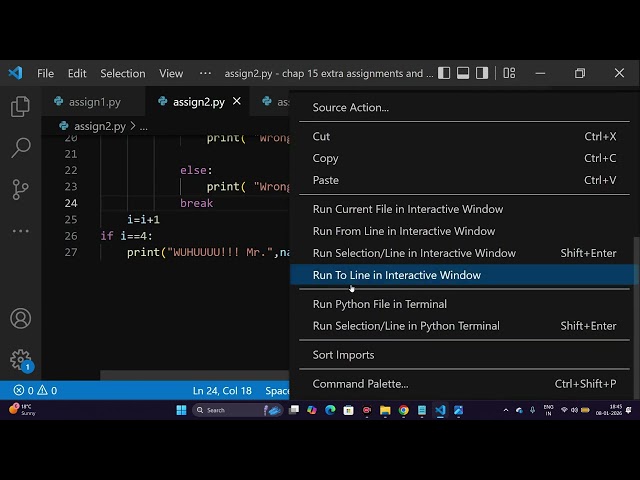Open the Source Control view
This screenshot has width=640, height=480.
pyautogui.click(x=20, y=190)
